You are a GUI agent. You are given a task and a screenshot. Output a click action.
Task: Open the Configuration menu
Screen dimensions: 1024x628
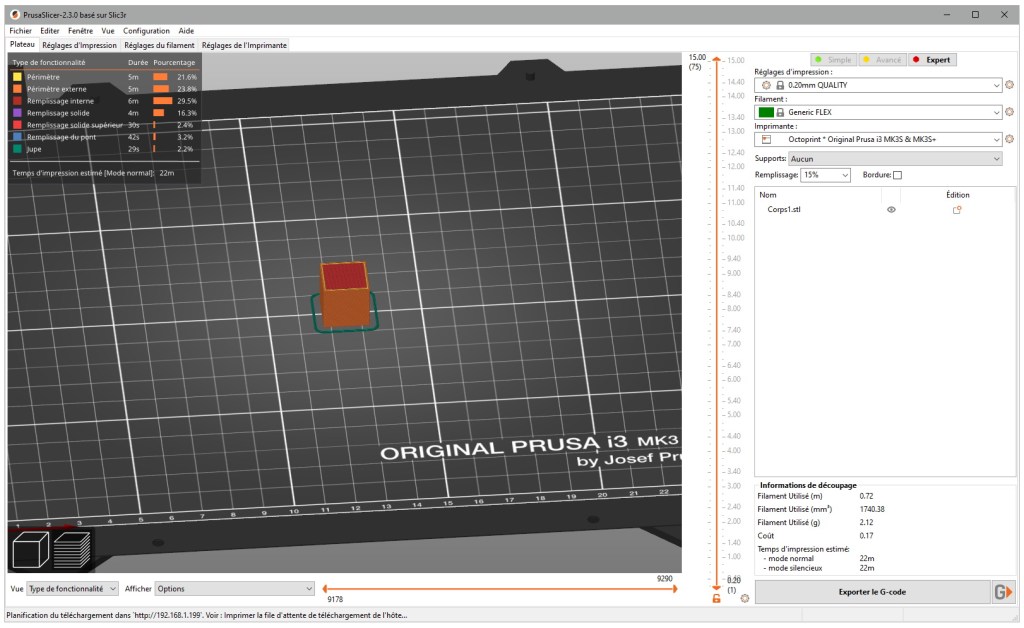[146, 31]
